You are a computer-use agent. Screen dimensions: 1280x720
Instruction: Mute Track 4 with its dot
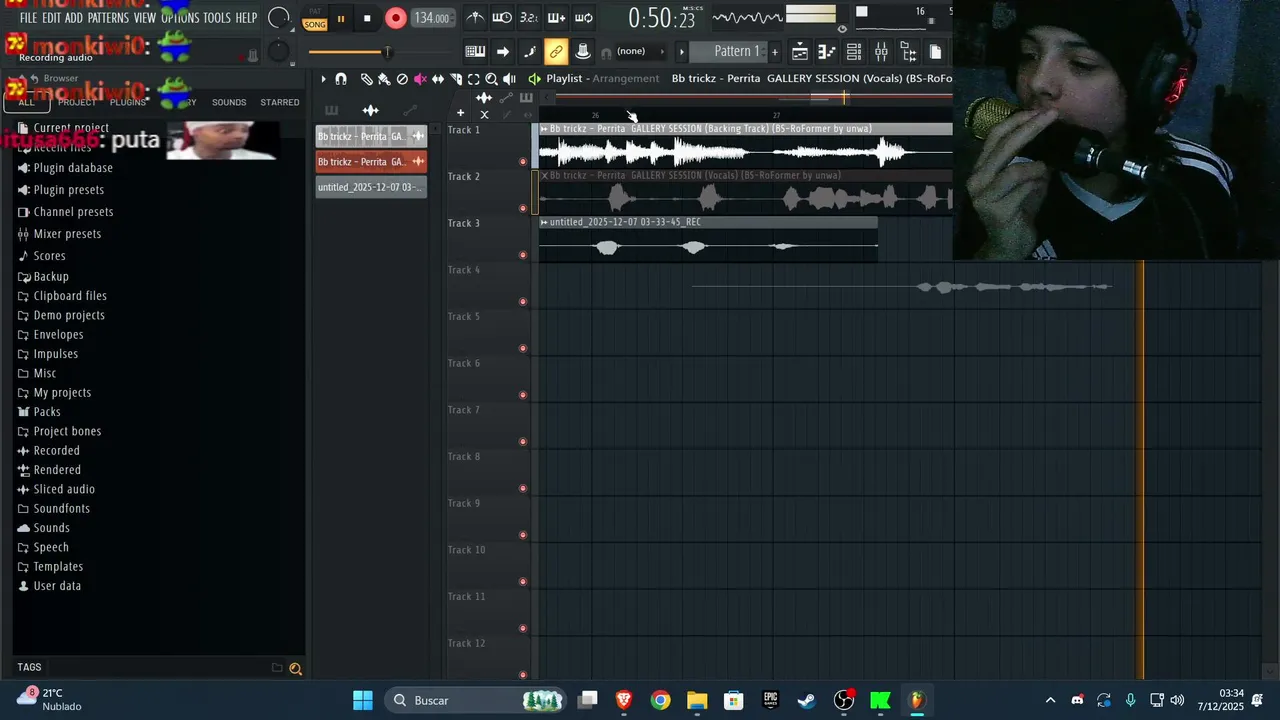click(x=523, y=301)
